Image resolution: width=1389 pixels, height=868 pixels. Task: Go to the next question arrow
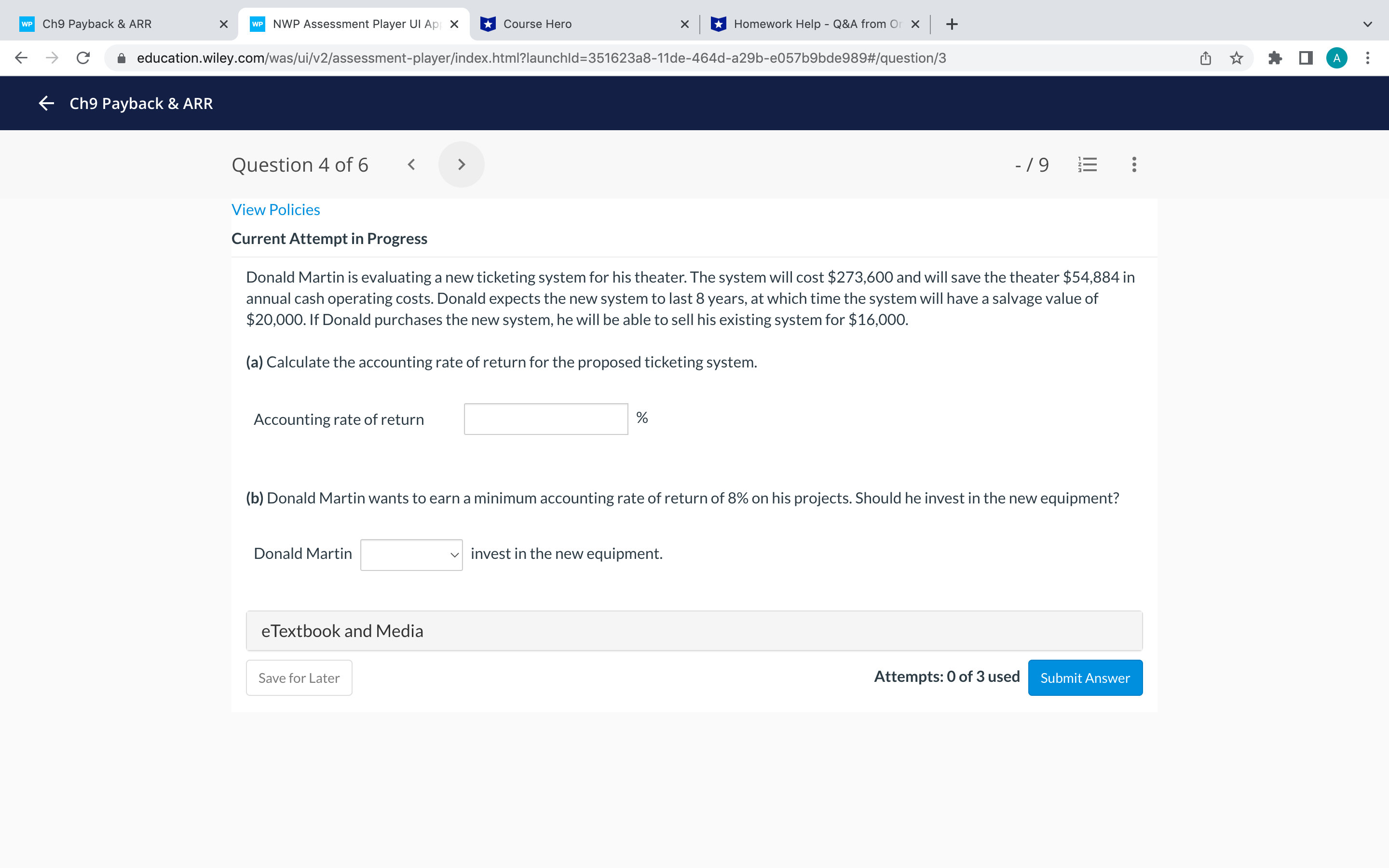(x=461, y=165)
